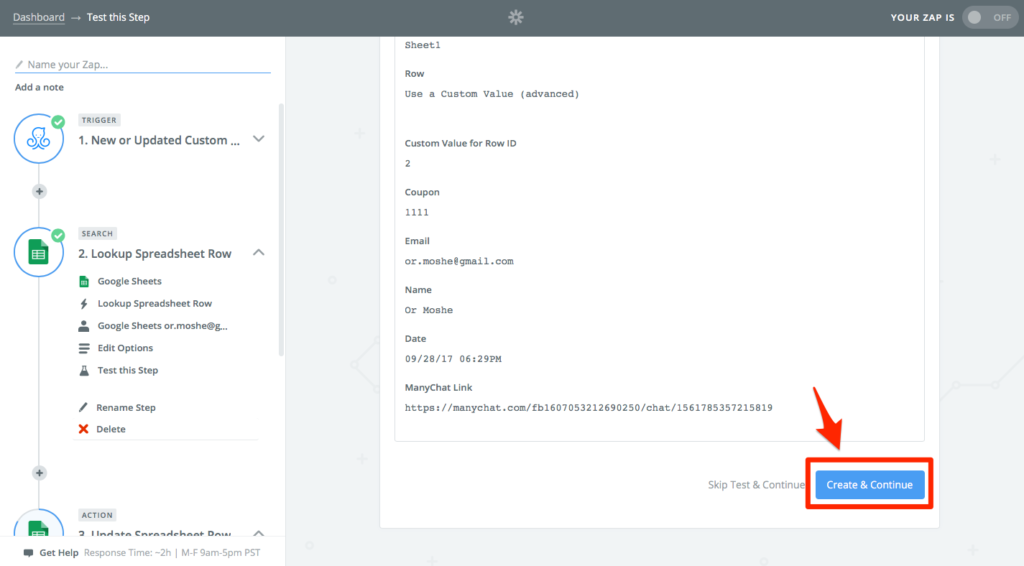Click the account person icon
Viewport: 1024px width, 566px height.
click(84, 326)
